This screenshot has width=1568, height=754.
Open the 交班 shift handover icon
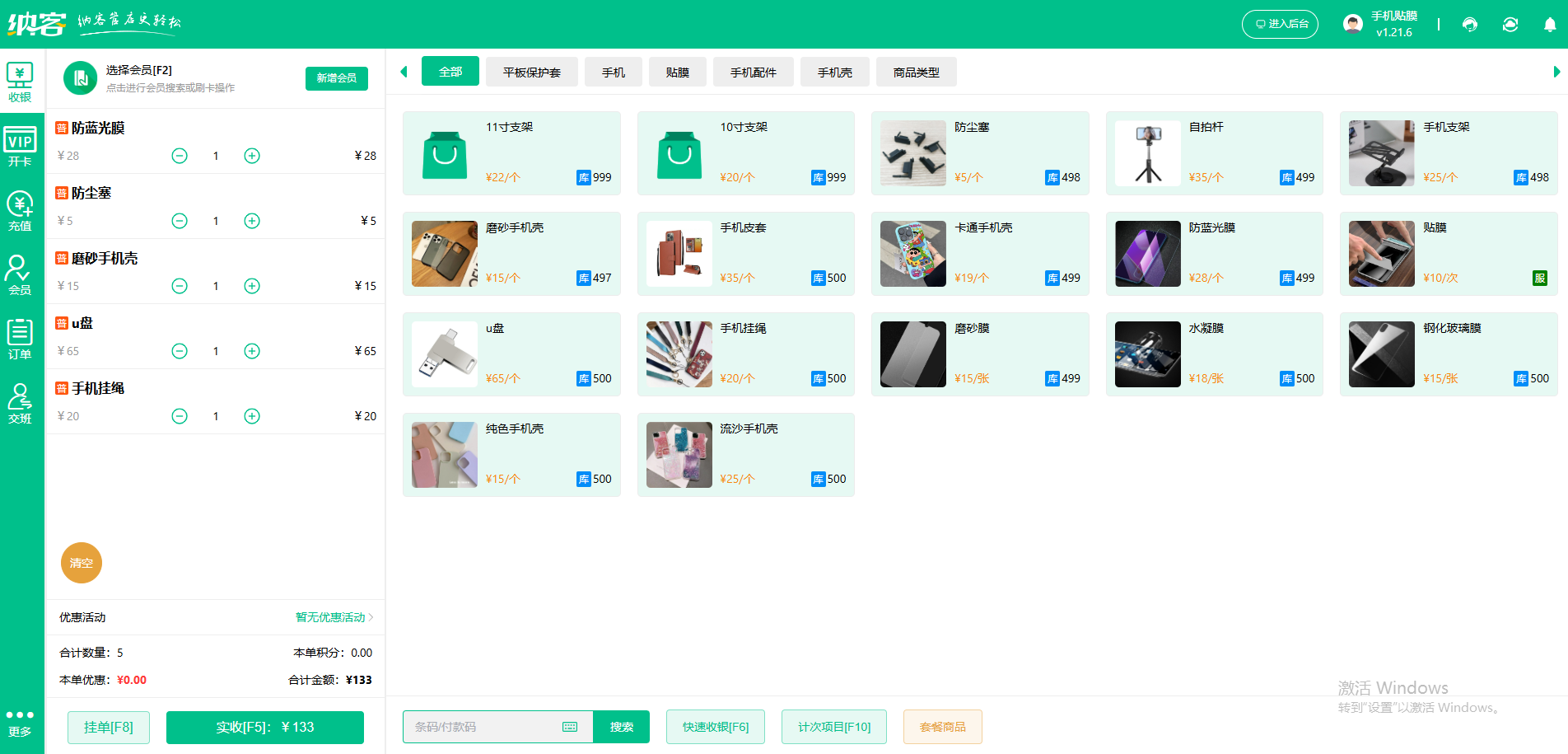click(x=20, y=403)
